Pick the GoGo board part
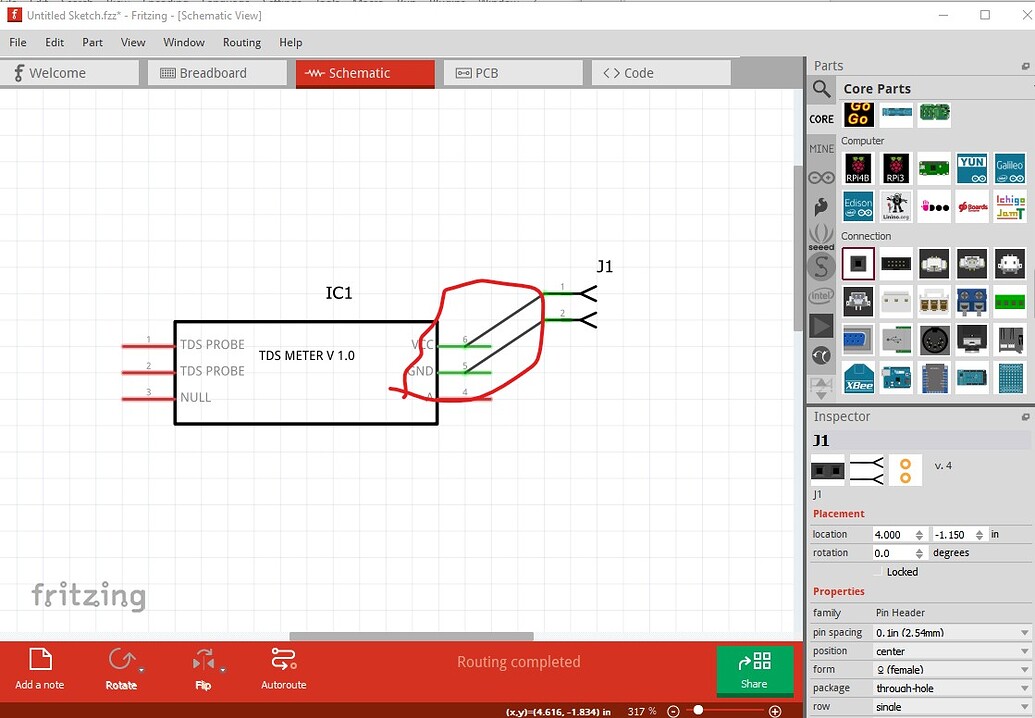The height and width of the screenshot is (718, 1035). pyautogui.click(x=858, y=114)
